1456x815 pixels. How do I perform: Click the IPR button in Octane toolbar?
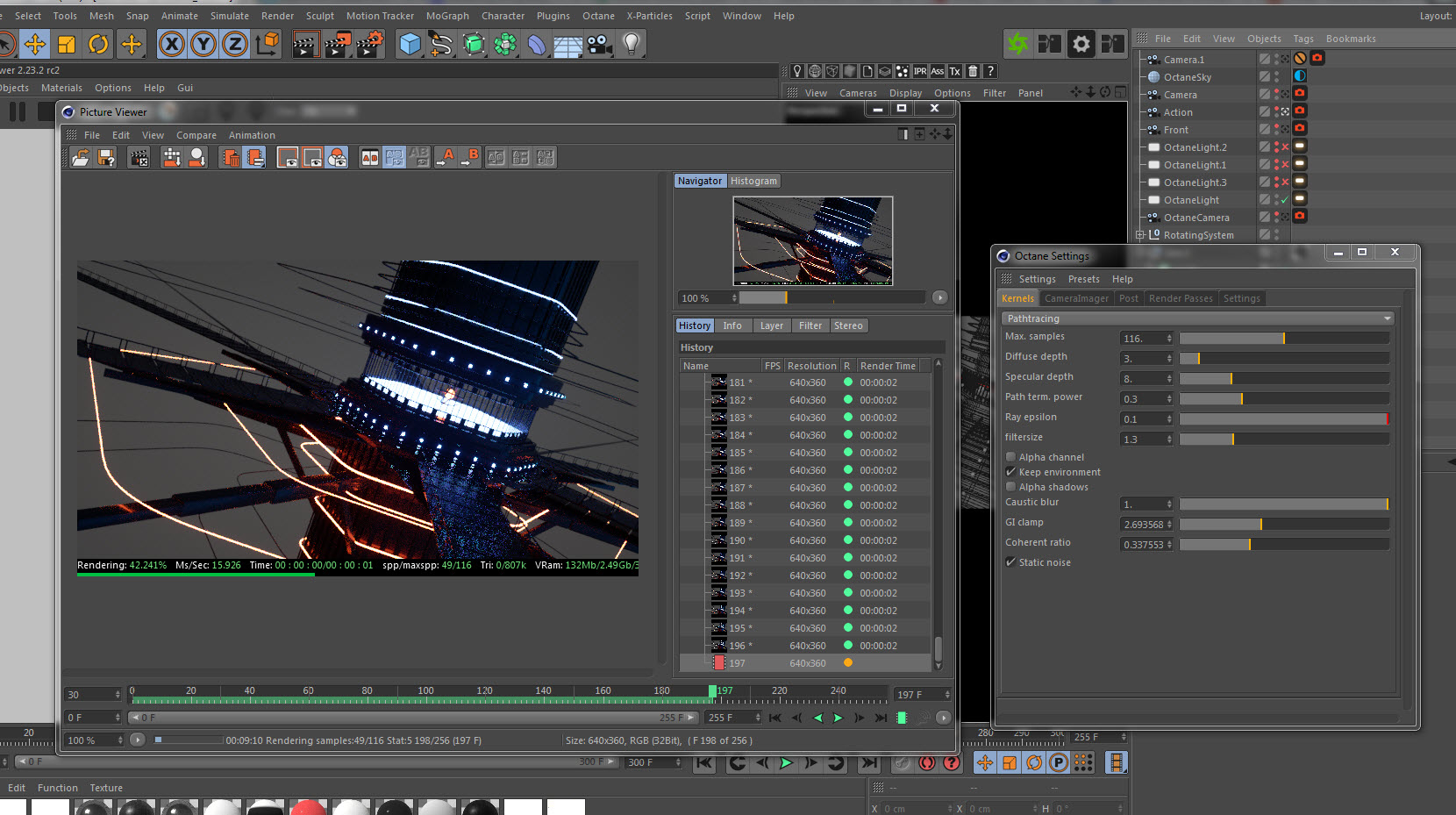pyautogui.click(x=919, y=71)
